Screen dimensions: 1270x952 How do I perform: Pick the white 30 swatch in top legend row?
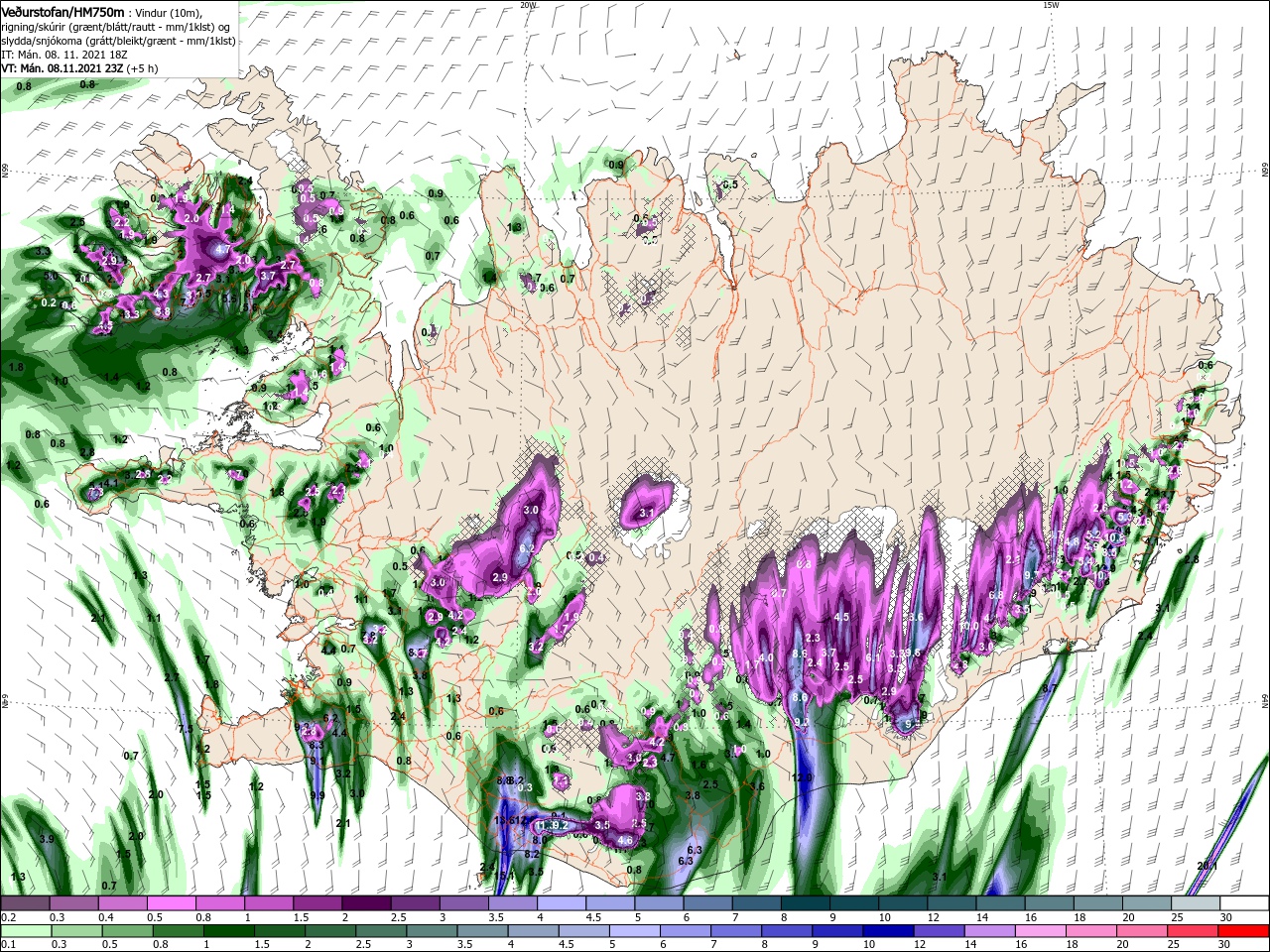tap(1245, 903)
